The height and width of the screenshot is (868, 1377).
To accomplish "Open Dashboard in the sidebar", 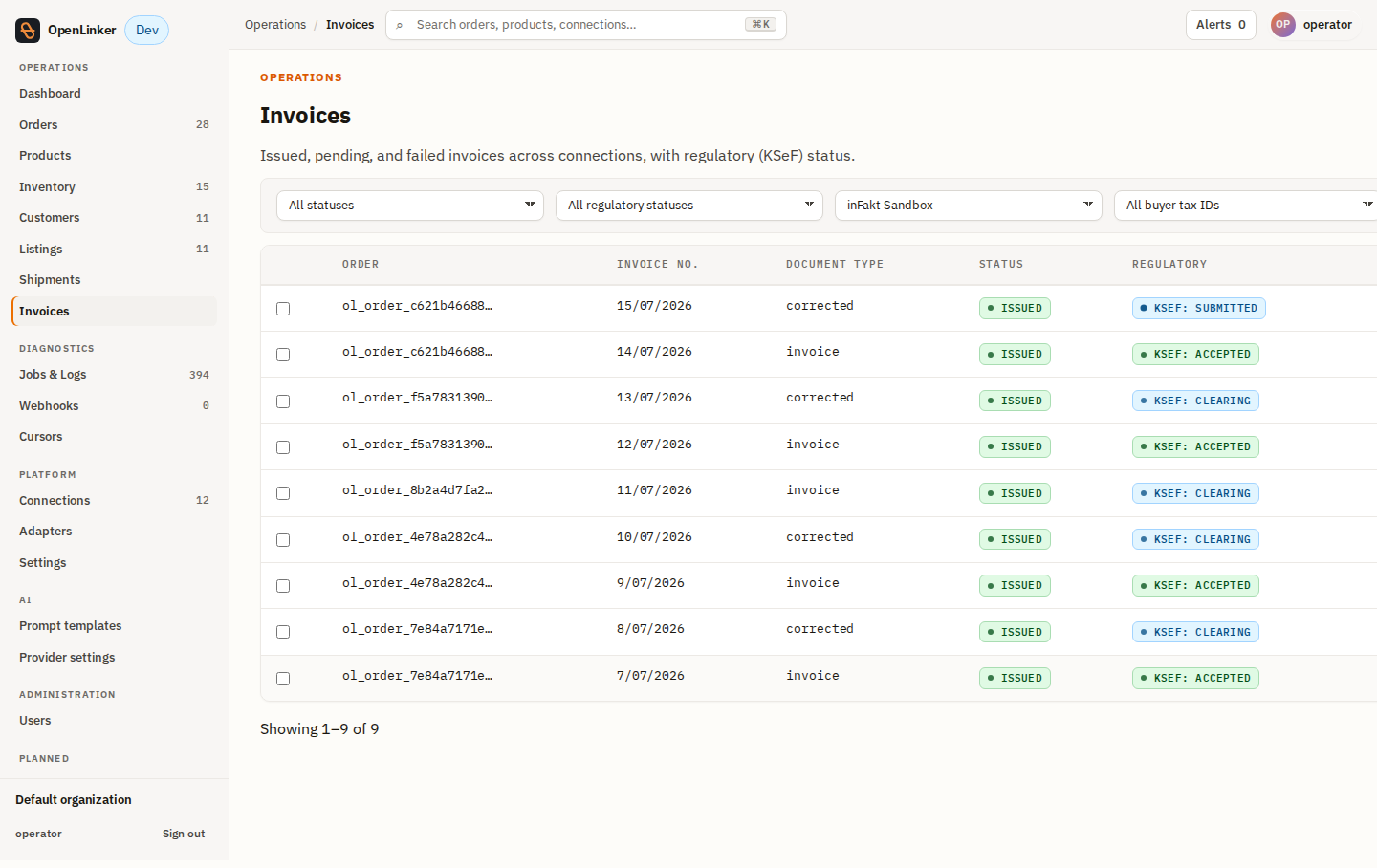I will pyautogui.click(x=114, y=94).
